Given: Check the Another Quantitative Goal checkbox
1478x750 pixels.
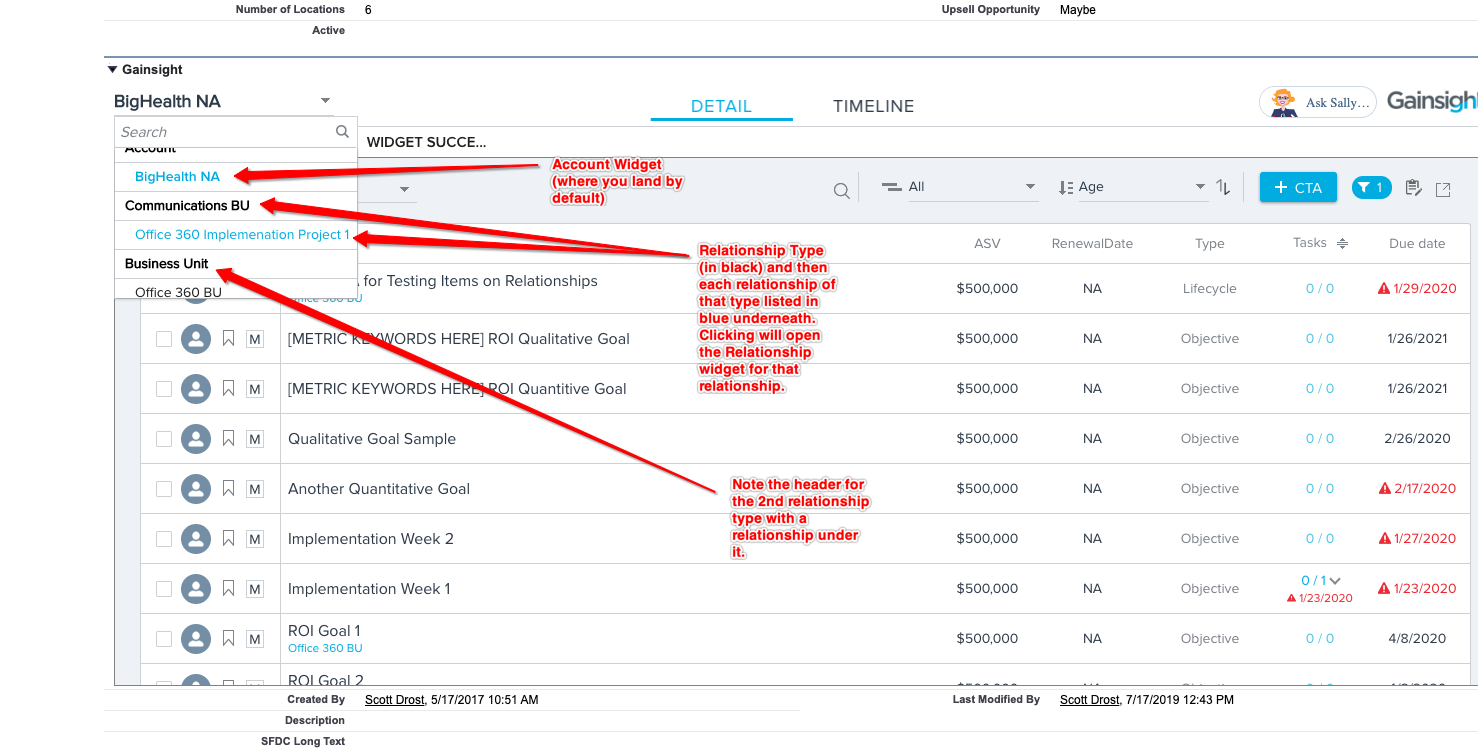Looking at the screenshot, I should (x=164, y=489).
